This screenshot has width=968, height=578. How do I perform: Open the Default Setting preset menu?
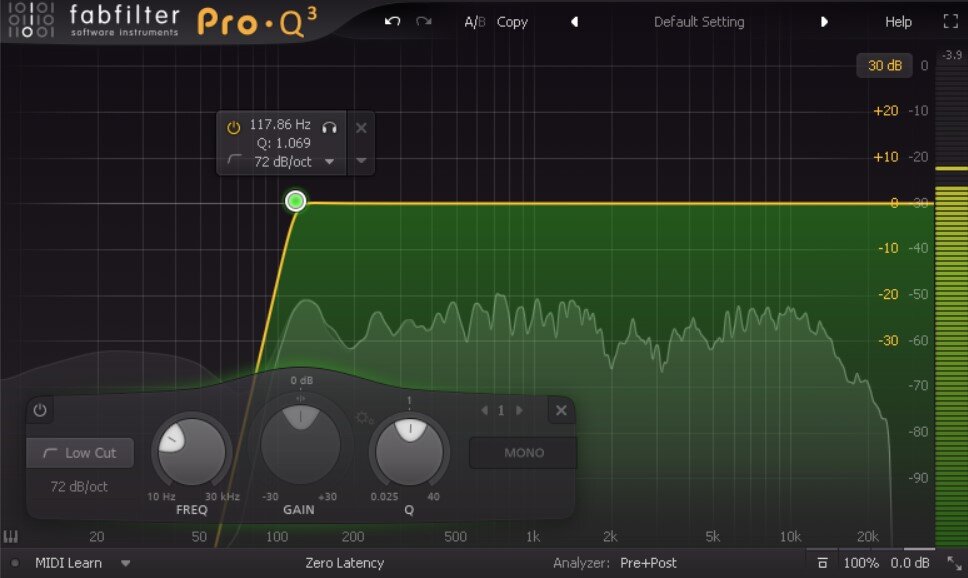click(699, 22)
